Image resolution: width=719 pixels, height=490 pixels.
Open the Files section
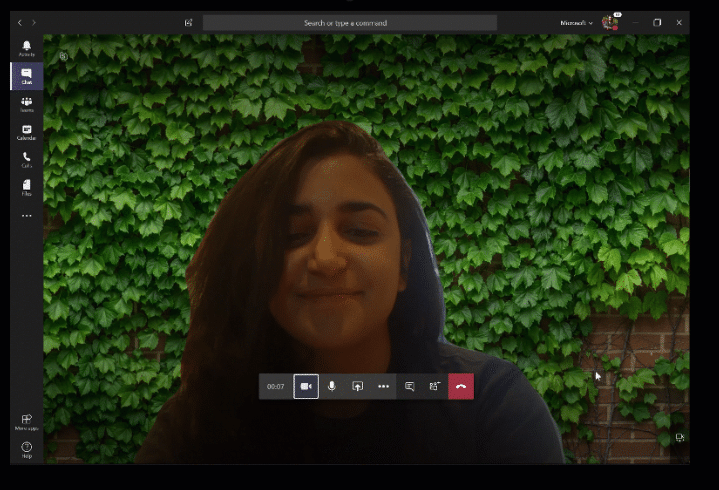coord(27,187)
